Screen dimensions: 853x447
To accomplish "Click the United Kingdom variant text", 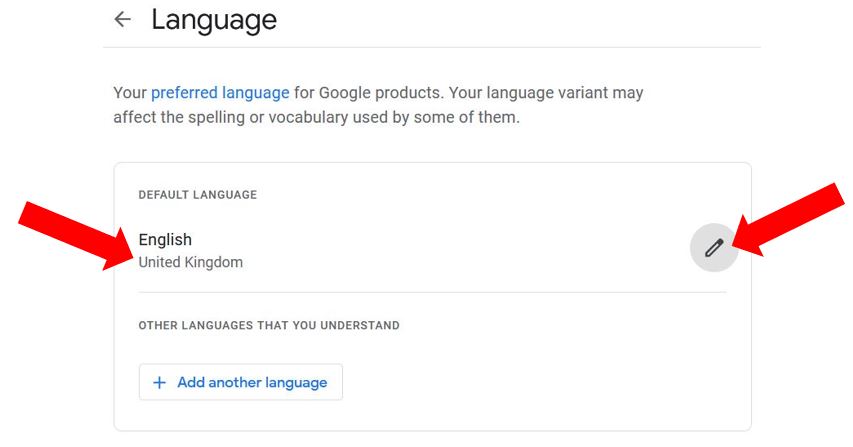I will point(190,263).
